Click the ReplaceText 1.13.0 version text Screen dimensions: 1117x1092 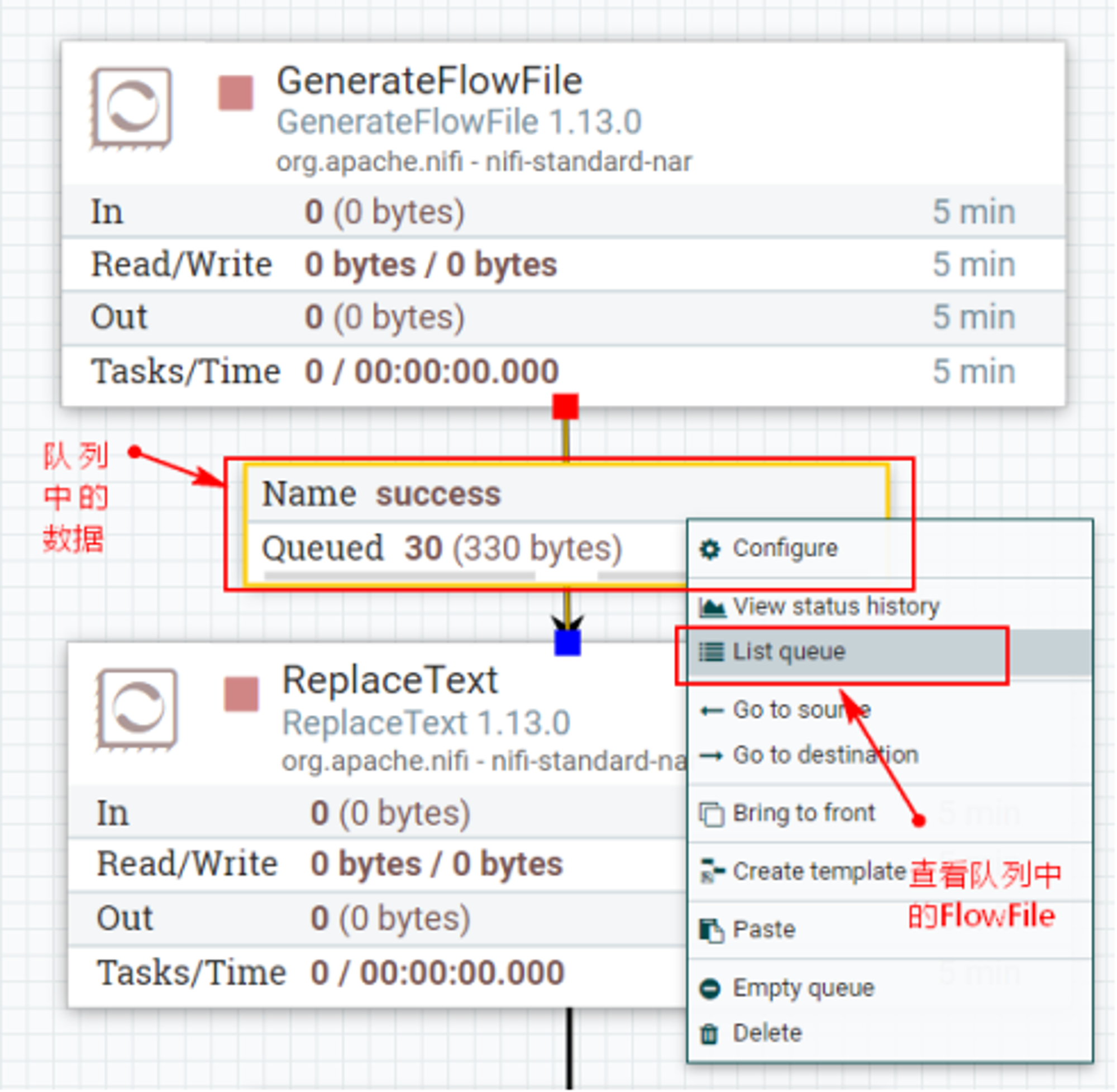point(427,724)
